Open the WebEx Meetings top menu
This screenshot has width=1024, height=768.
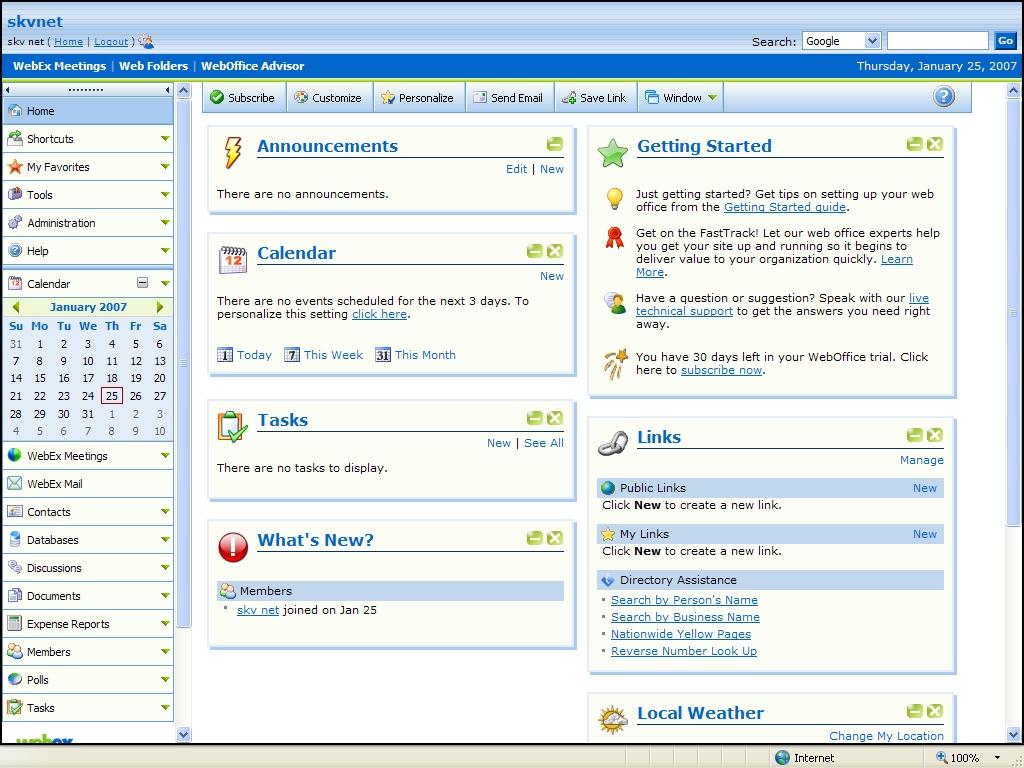(x=59, y=66)
